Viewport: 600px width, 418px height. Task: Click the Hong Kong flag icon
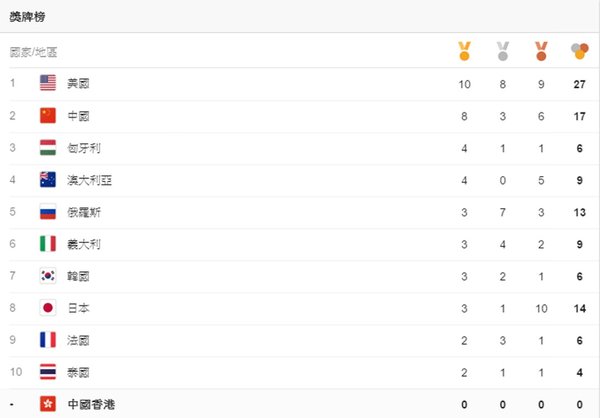tap(48, 404)
